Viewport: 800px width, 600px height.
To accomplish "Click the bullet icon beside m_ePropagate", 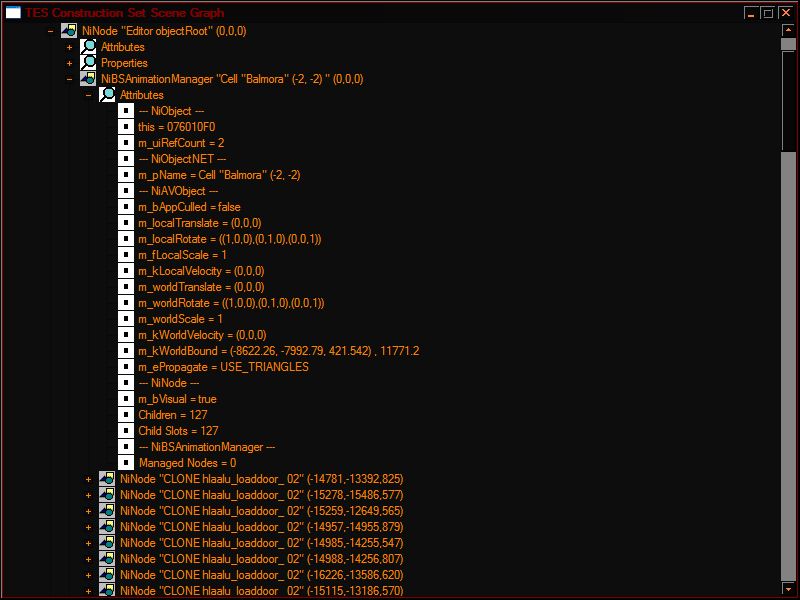I will 126,367.
